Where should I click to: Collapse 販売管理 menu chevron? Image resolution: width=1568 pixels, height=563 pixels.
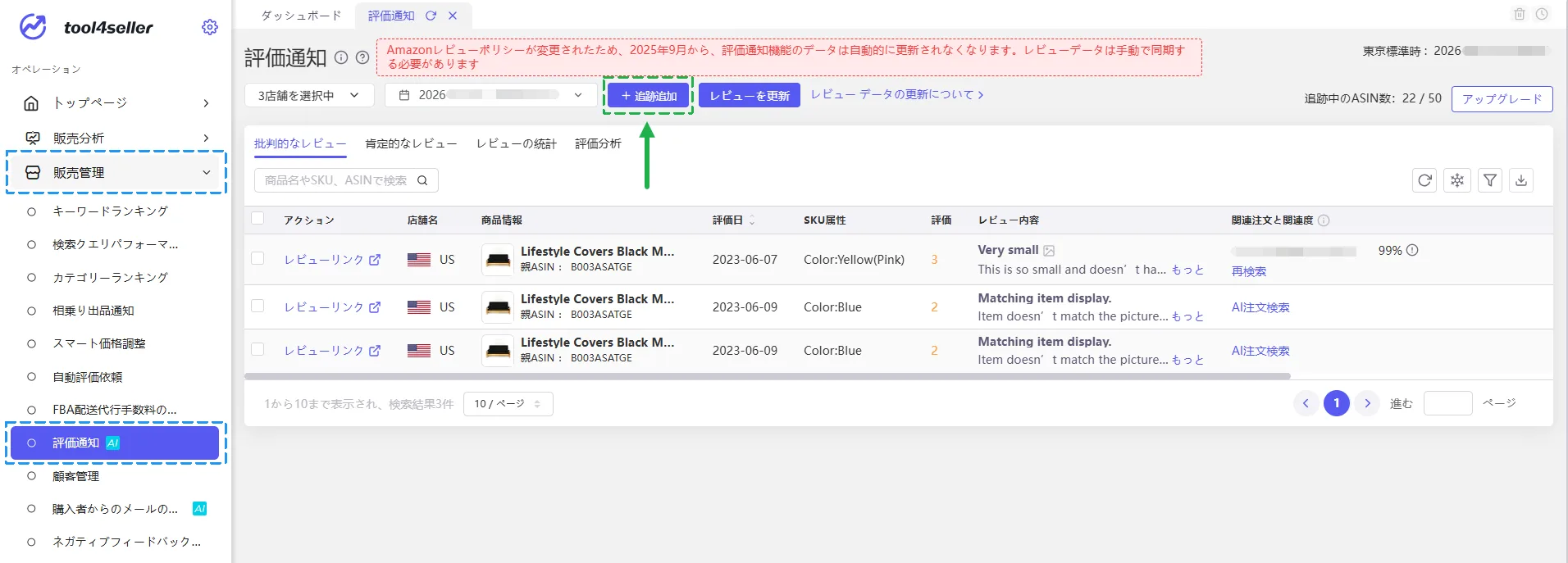pyautogui.click(x=206, y=173)
